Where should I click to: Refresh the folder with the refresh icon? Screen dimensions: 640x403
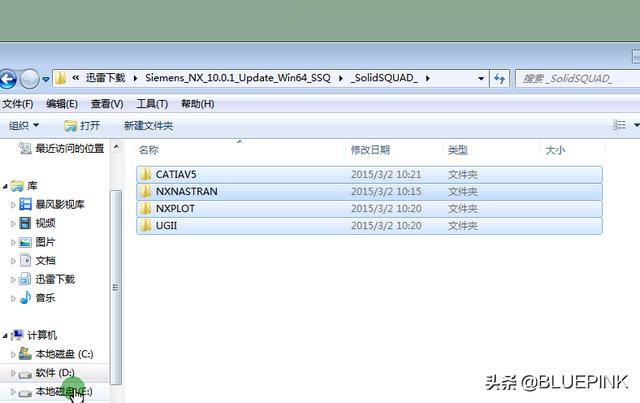[500, 78]
